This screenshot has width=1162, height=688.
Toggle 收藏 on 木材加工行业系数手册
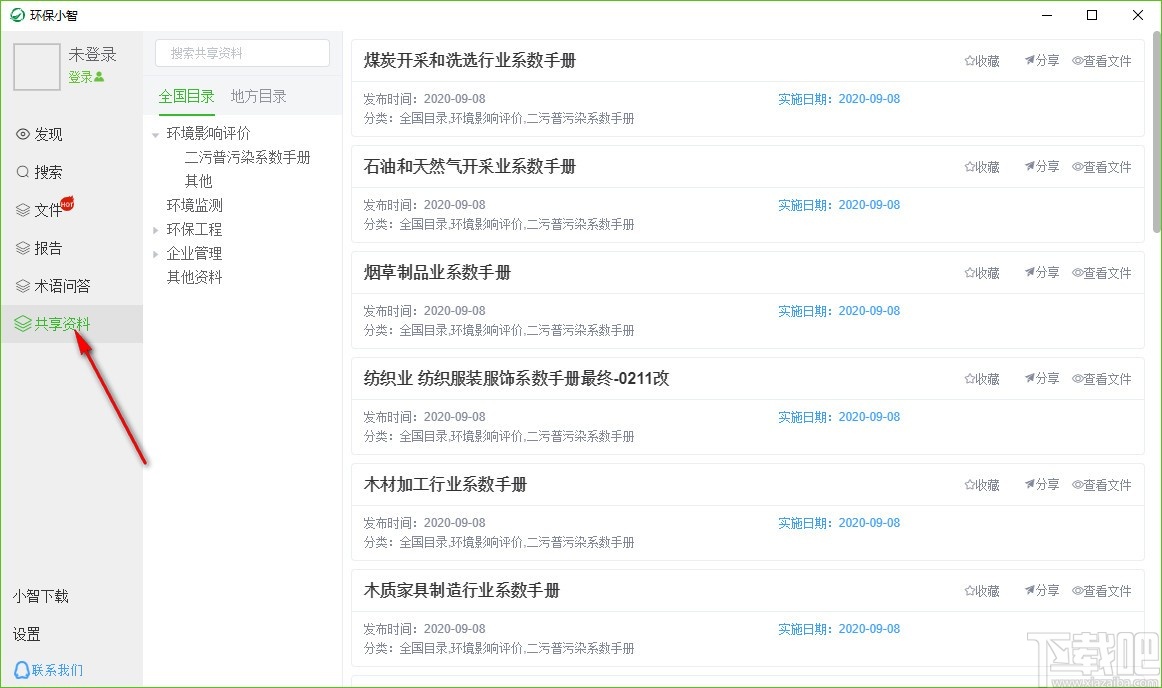point(981,484)
